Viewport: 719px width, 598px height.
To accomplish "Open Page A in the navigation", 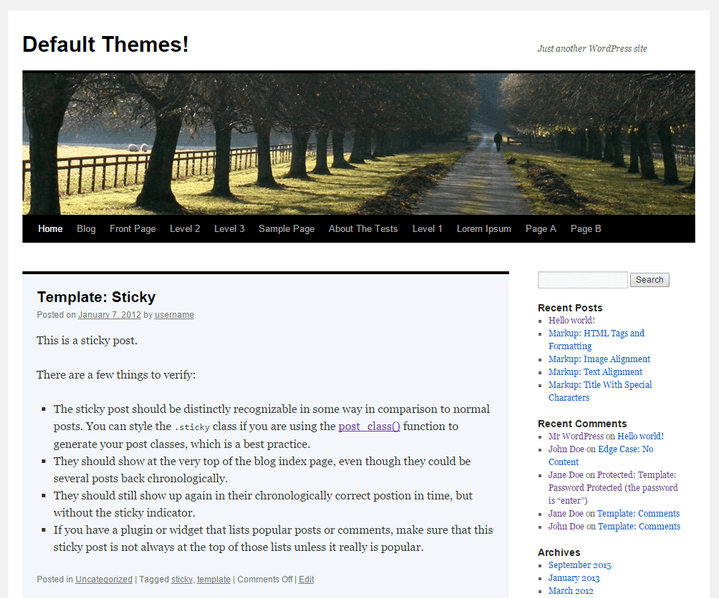I will [x=541, y=229].
